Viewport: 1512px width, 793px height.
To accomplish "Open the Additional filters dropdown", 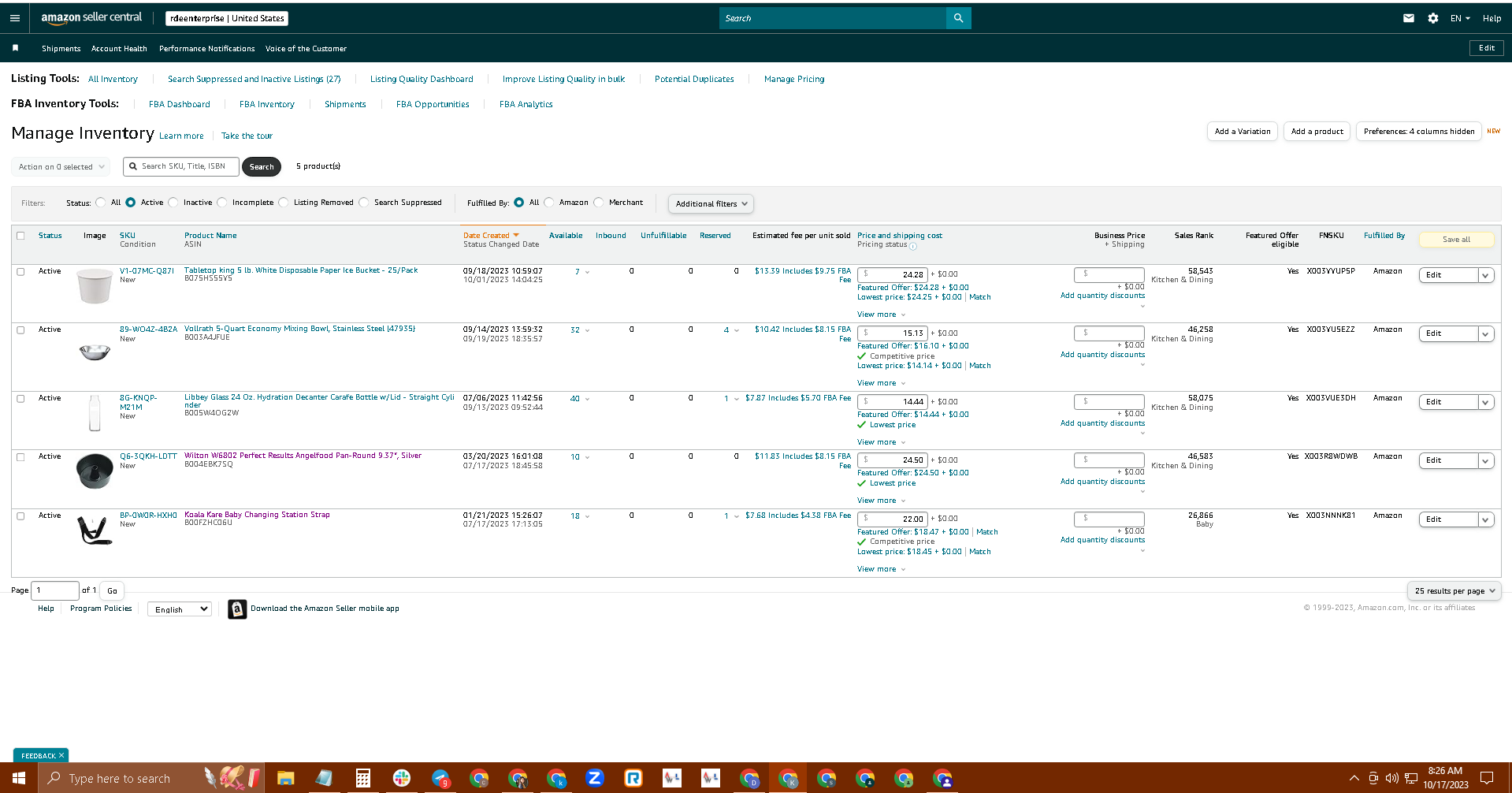I will coord(711,203).
